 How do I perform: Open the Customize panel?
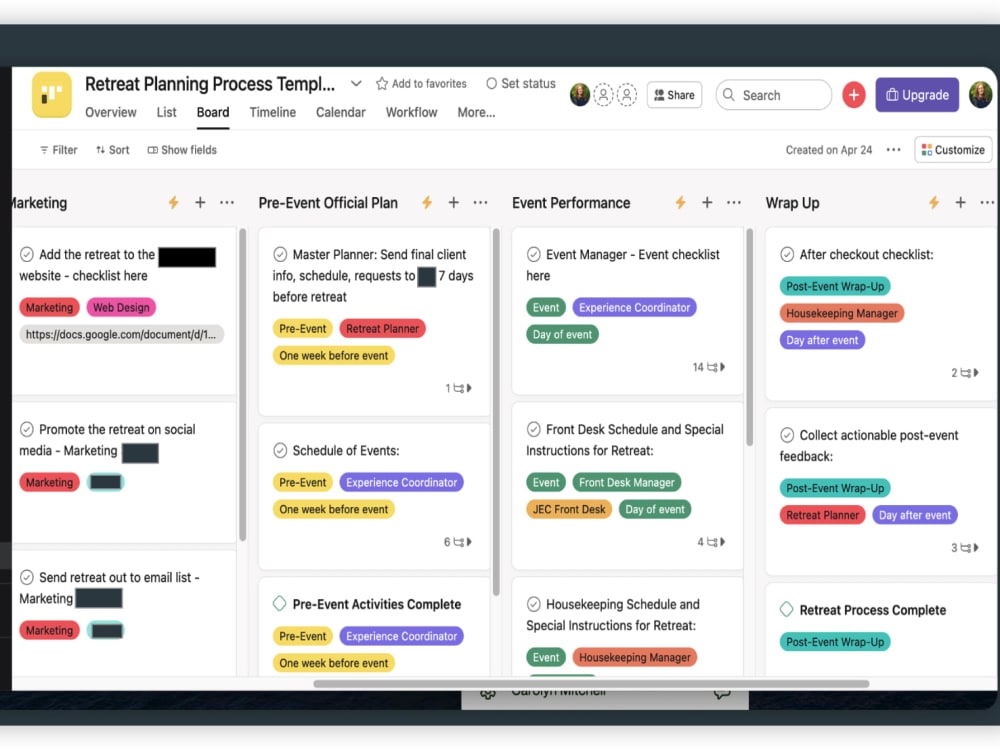pos(953,149)
